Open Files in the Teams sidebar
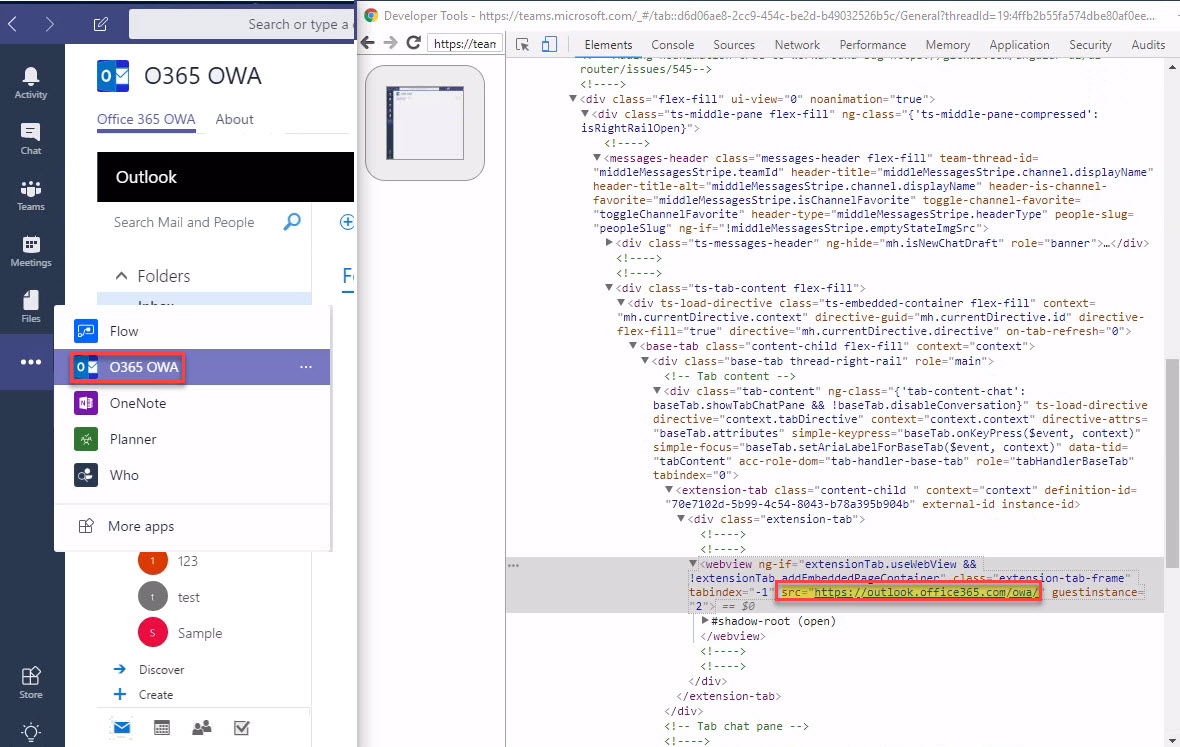Viewport: 1180px width, 747px height. coord(31,307)
